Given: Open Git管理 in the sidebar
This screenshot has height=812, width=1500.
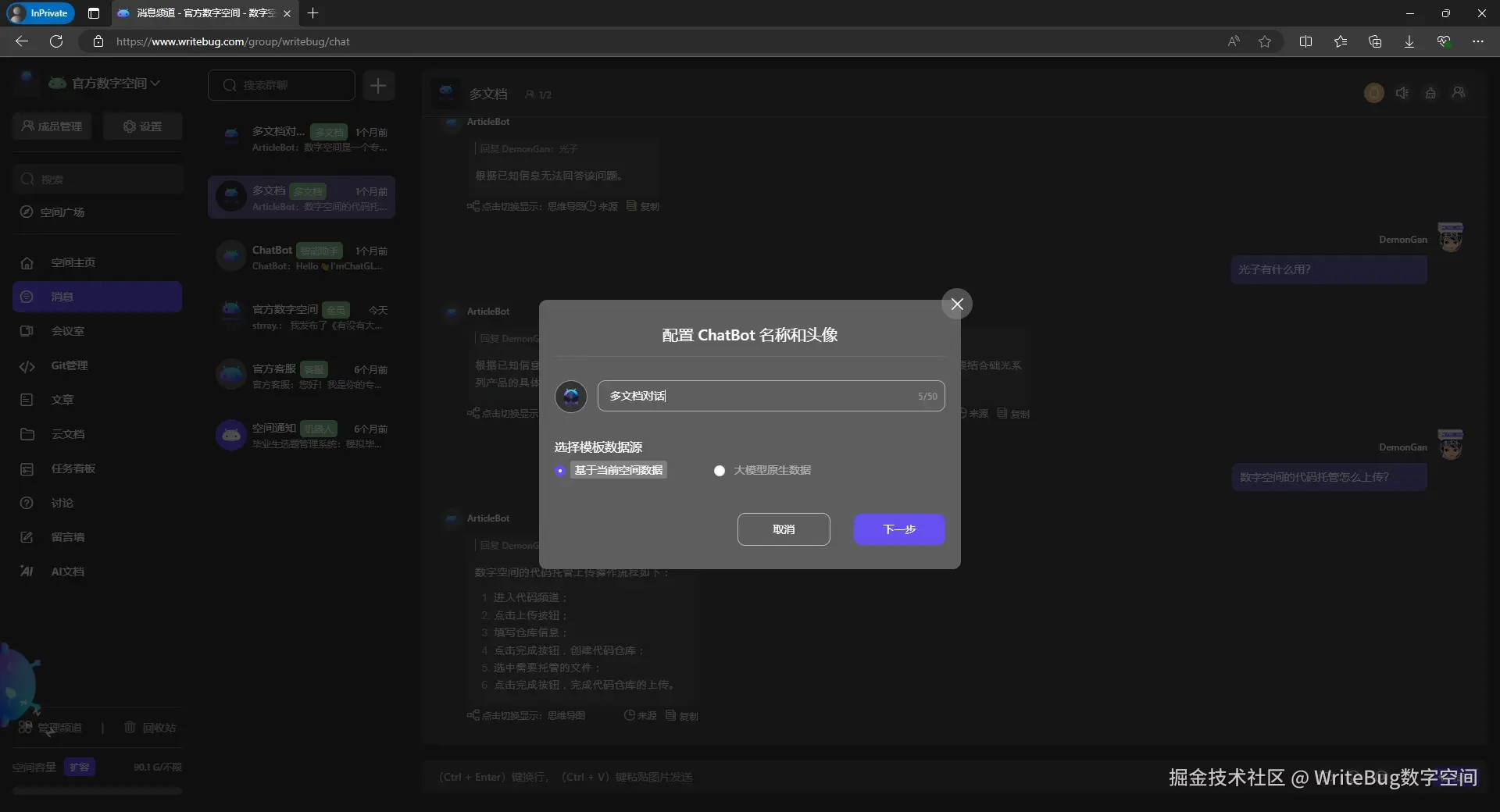Looking at the screenshot, I should point(69,365).
